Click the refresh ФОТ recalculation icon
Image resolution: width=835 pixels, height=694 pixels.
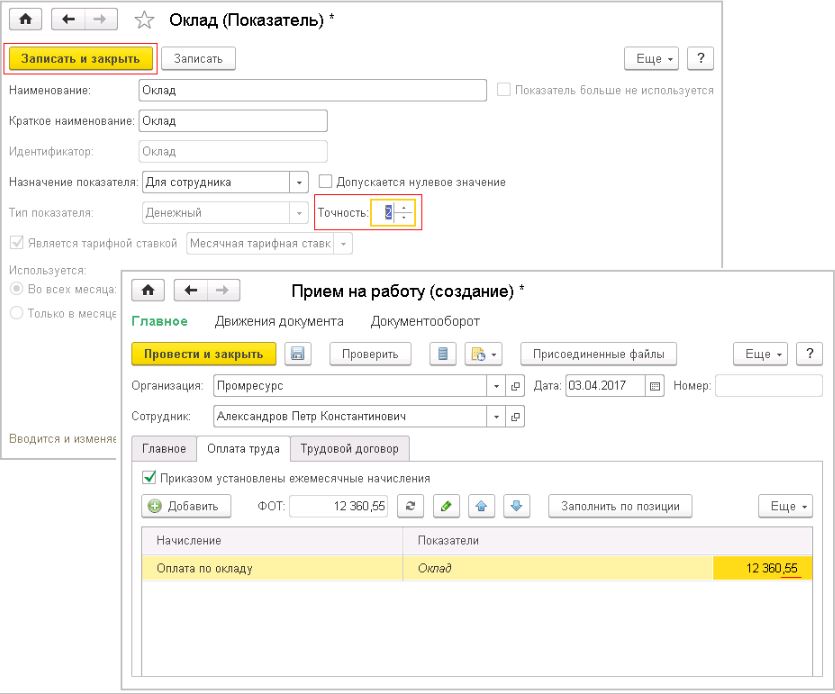[411, 506]
